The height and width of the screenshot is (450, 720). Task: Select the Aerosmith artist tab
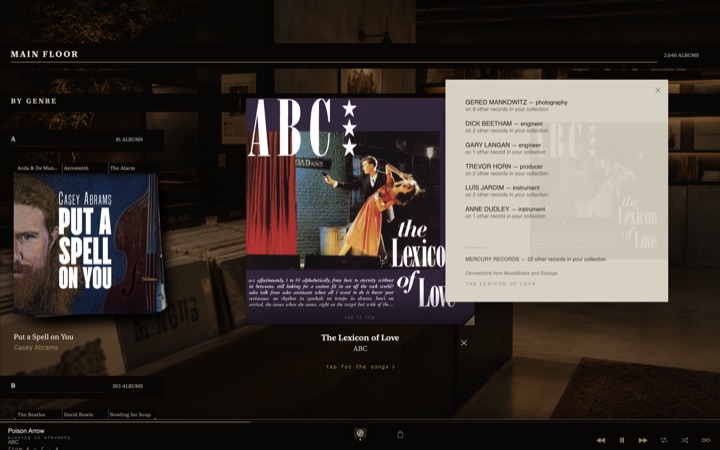[x=76, y=168]
